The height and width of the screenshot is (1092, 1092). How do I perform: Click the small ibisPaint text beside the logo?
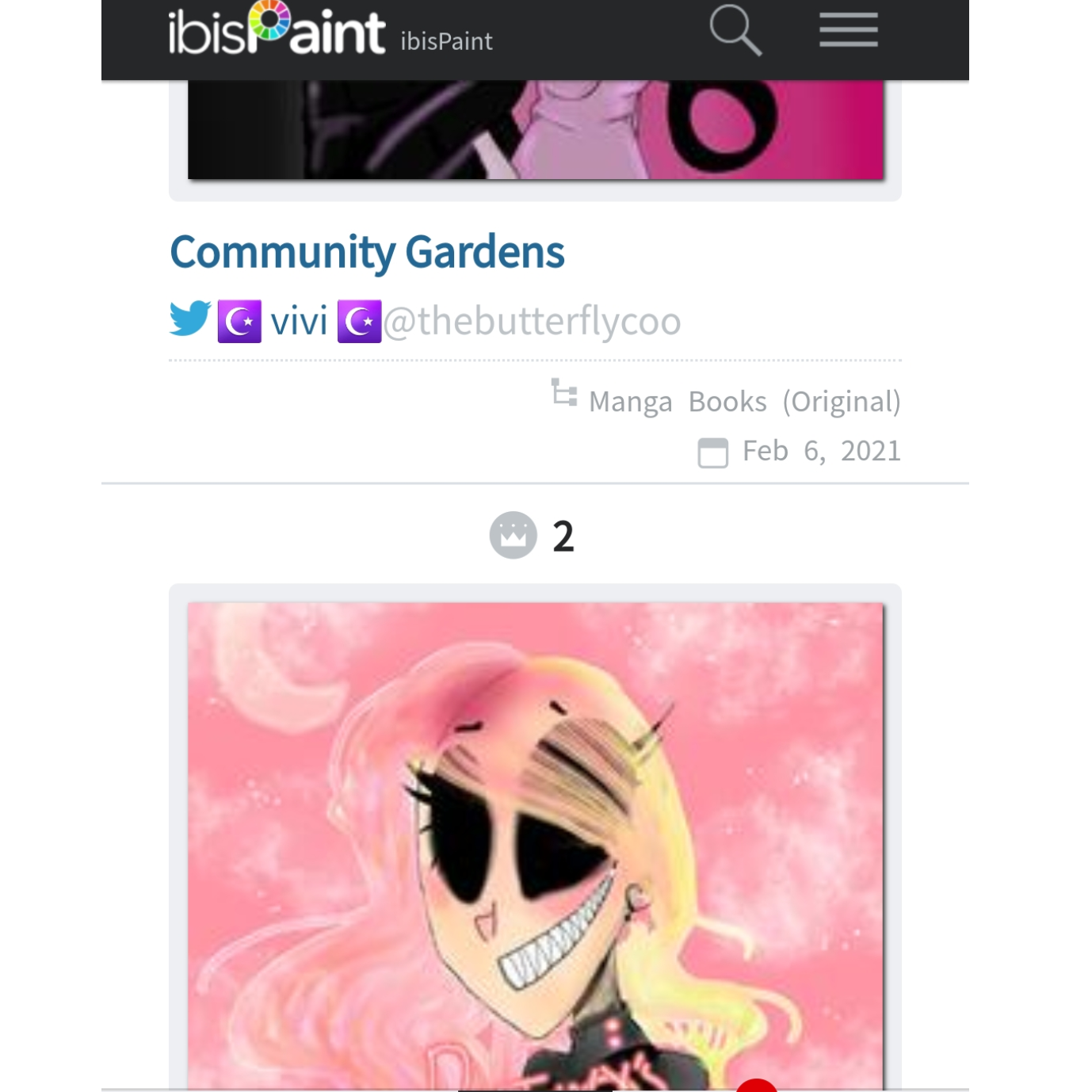coord(446,41)
